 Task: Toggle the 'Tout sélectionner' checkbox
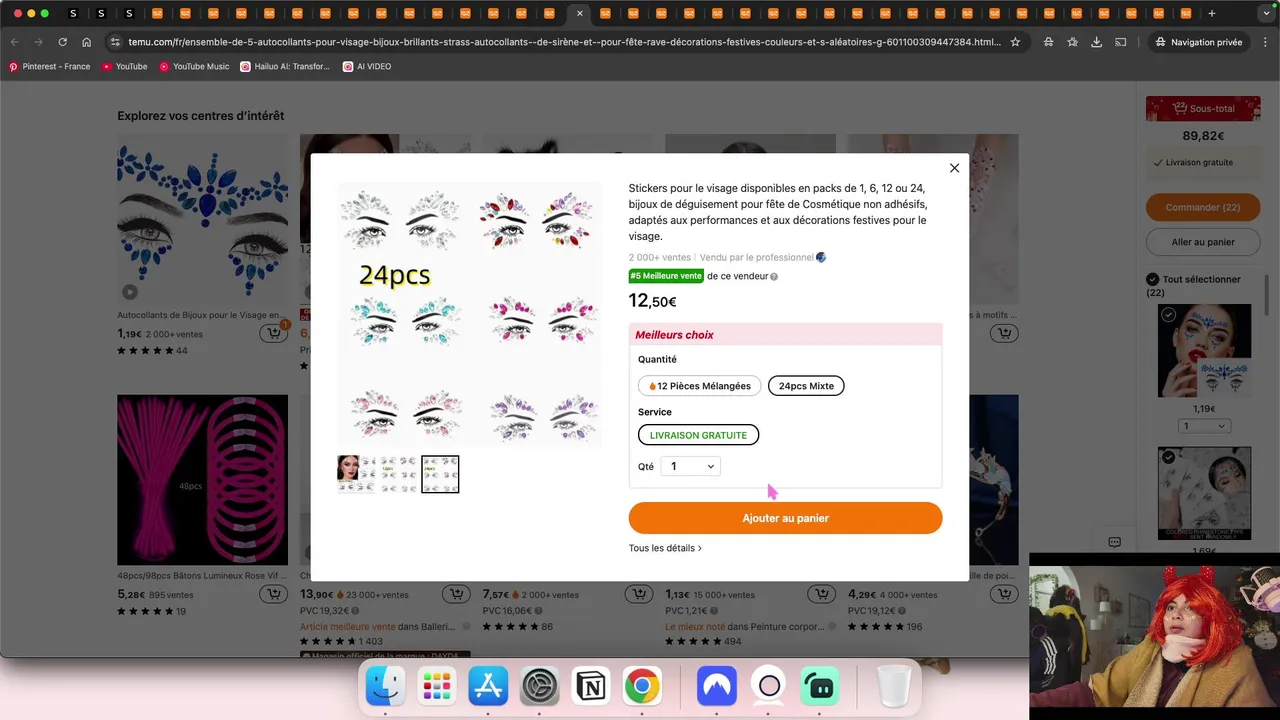coord(1152,279)
